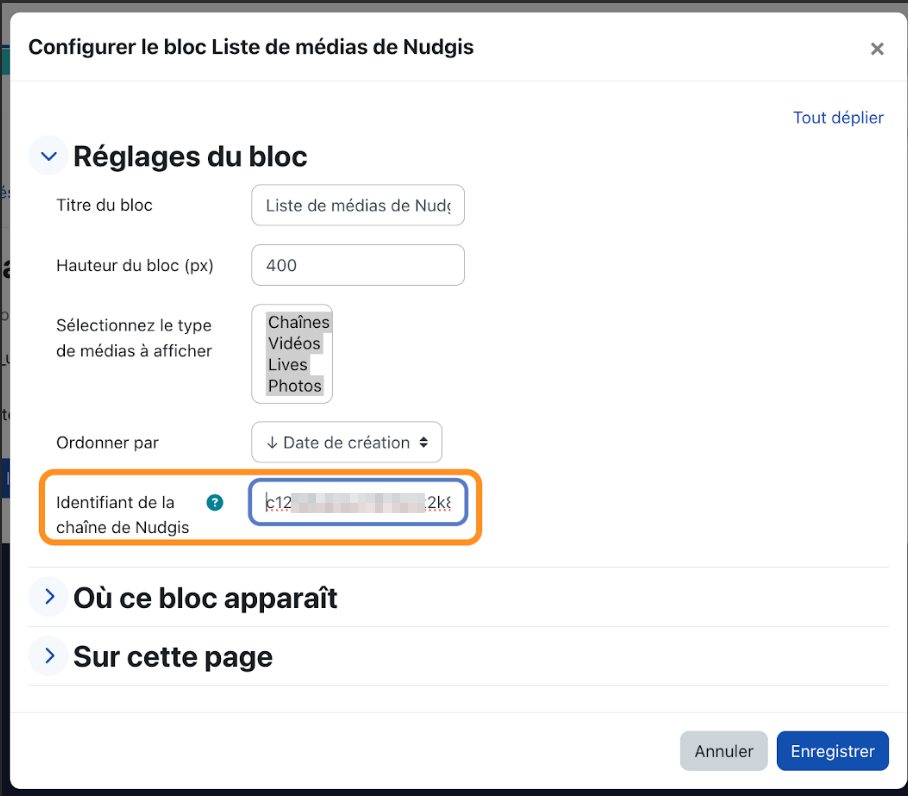
Task: Expand the Sur cette page section
Action: pos(49,655)
